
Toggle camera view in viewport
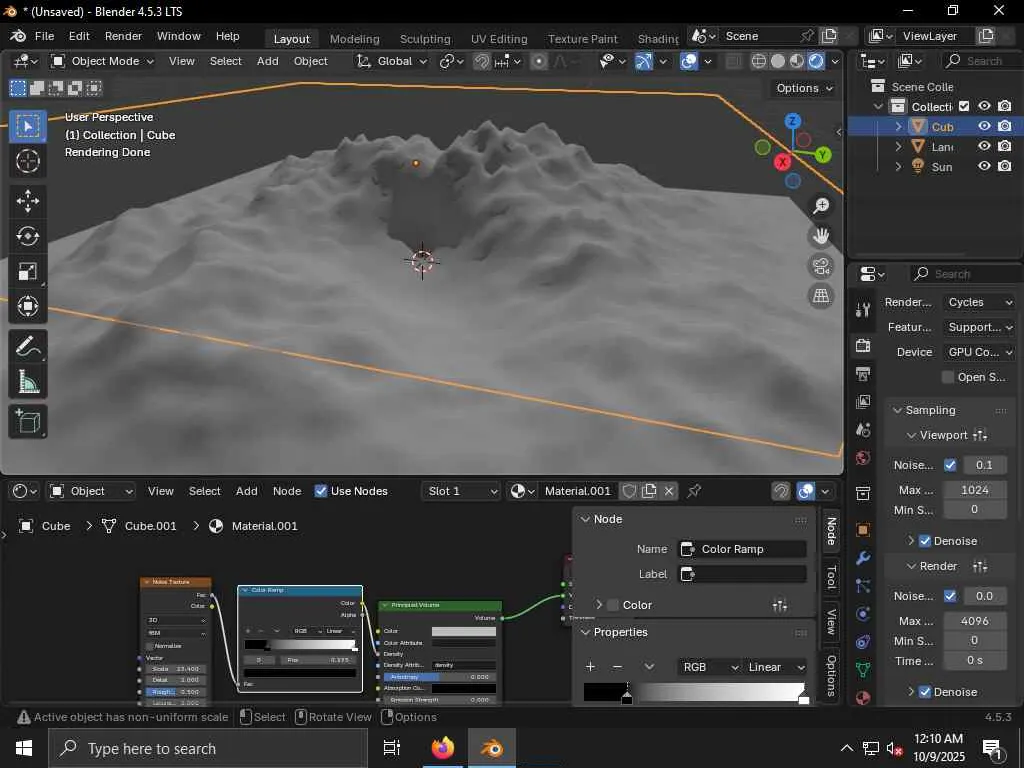coord(821,266)
